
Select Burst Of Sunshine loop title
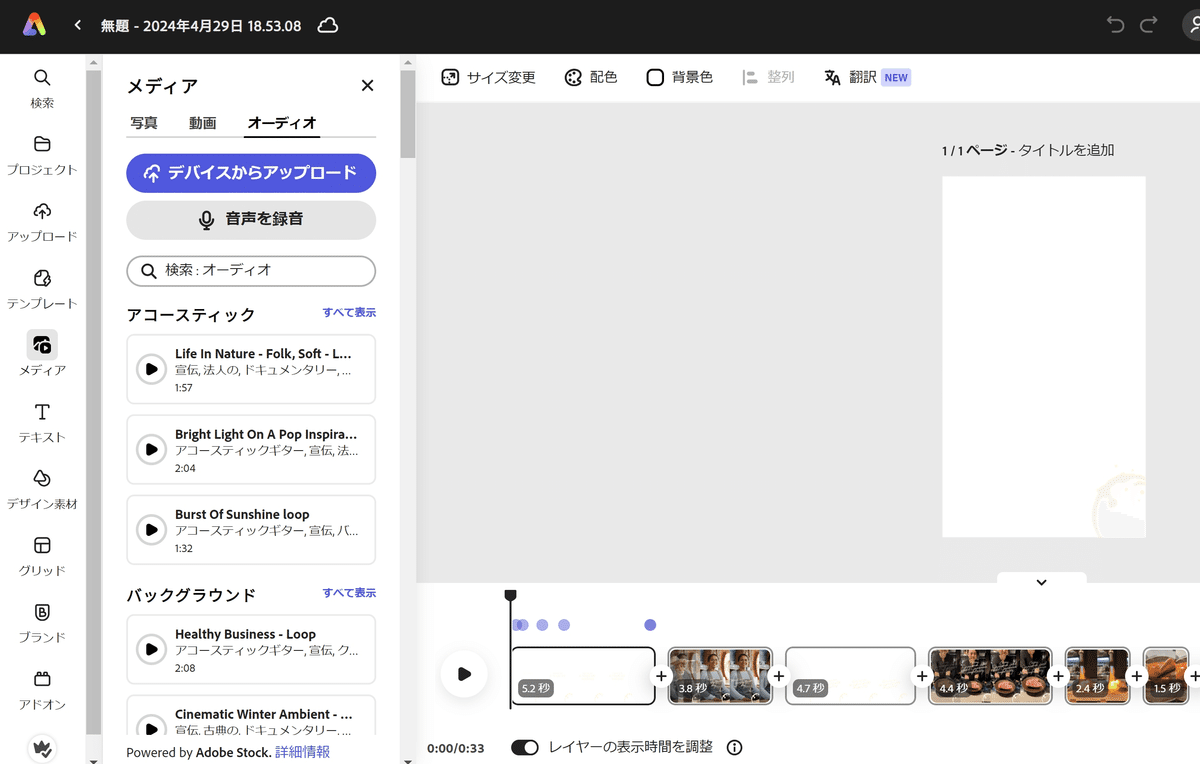click(x=242, y=514)
